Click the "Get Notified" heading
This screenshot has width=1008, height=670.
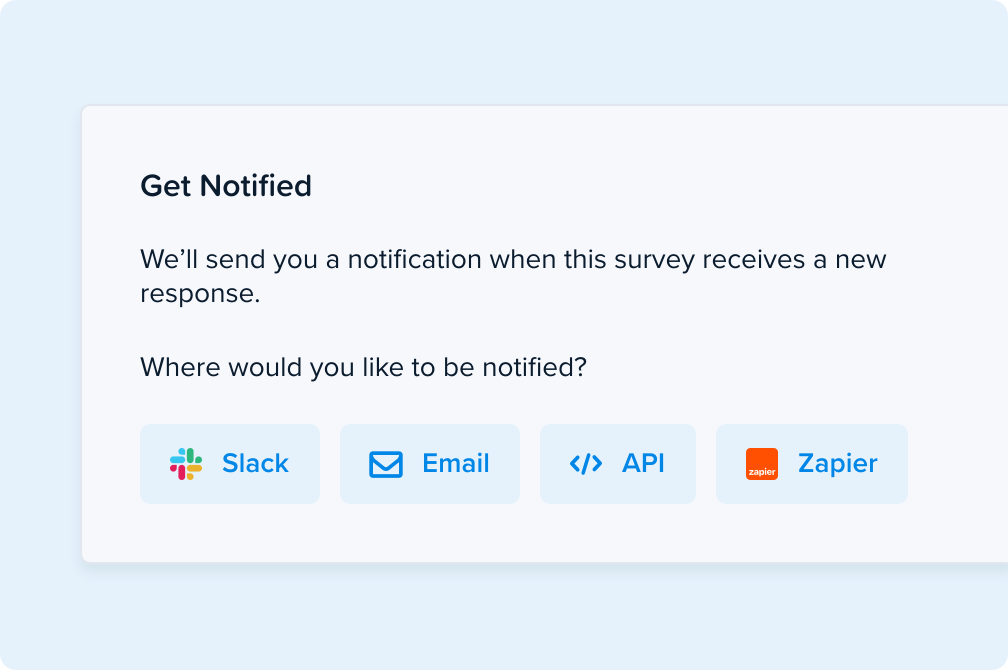226,186
